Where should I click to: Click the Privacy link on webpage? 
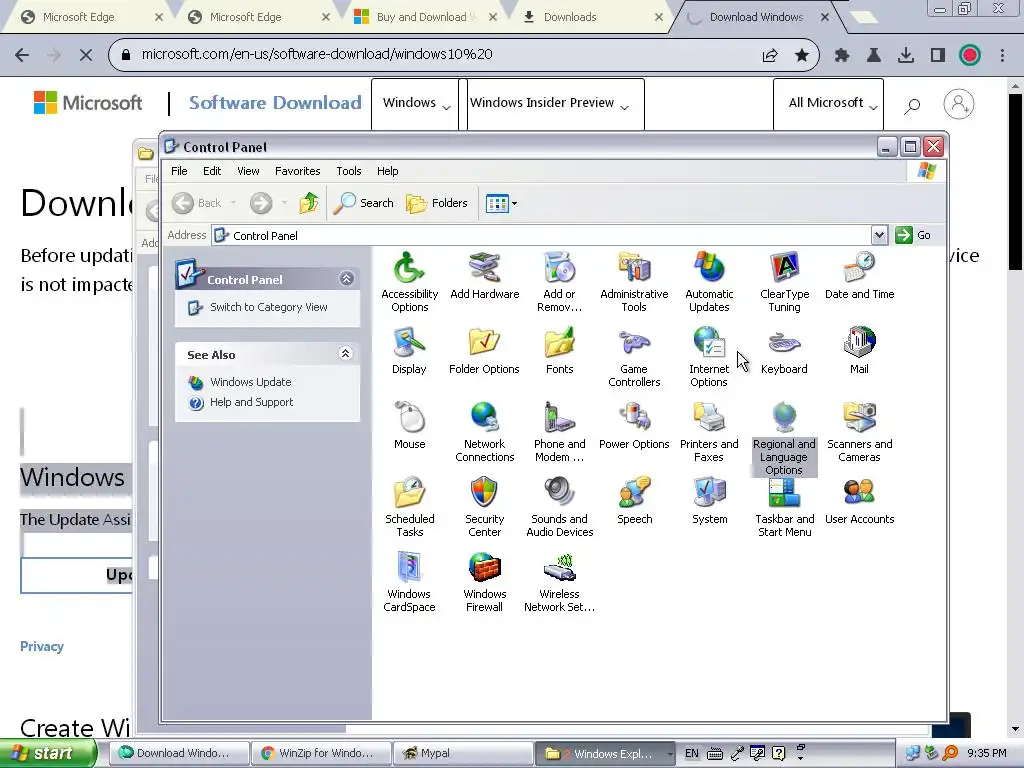click(x=42, y=646)
